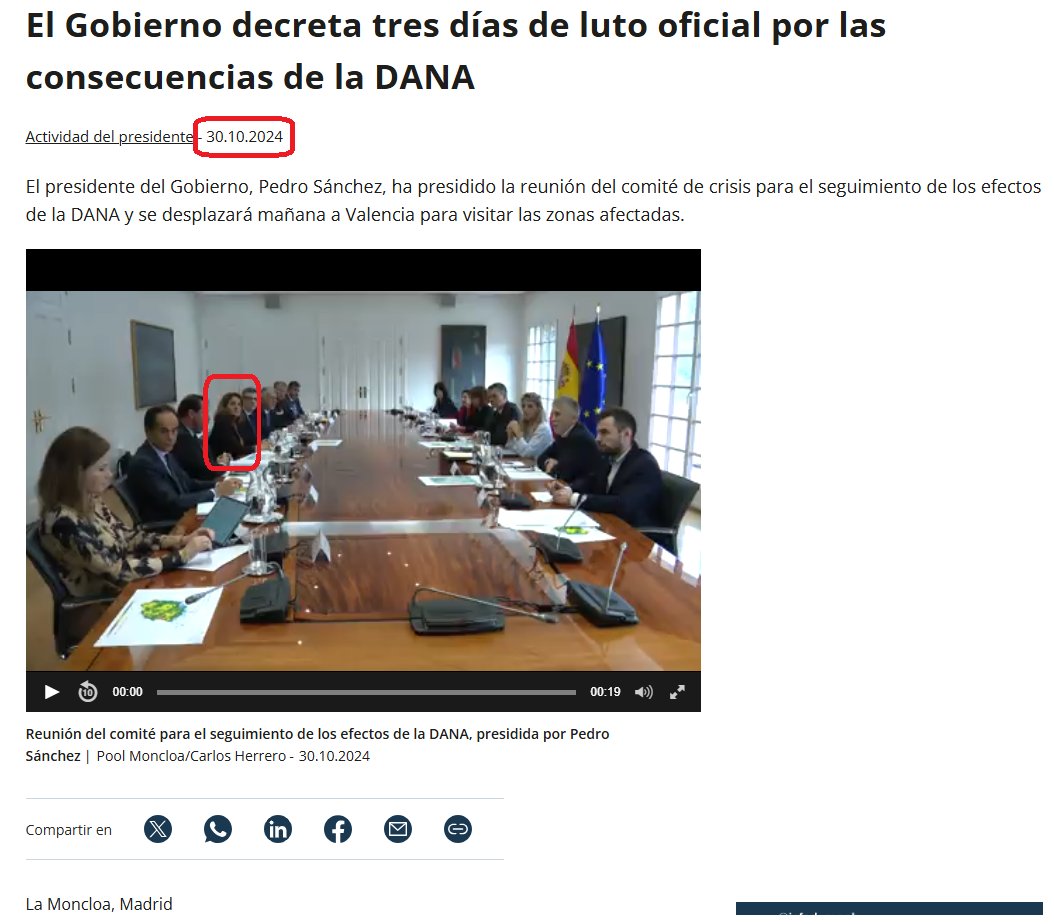Play the DANA crisis meeting video
1054x924 pixels.
pos(50,691)
